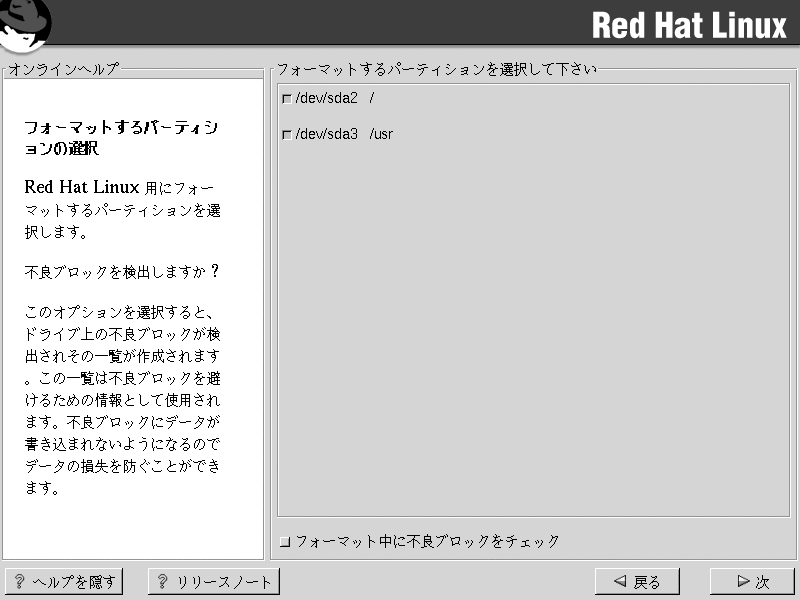Go back with the 戻る button

635,581
